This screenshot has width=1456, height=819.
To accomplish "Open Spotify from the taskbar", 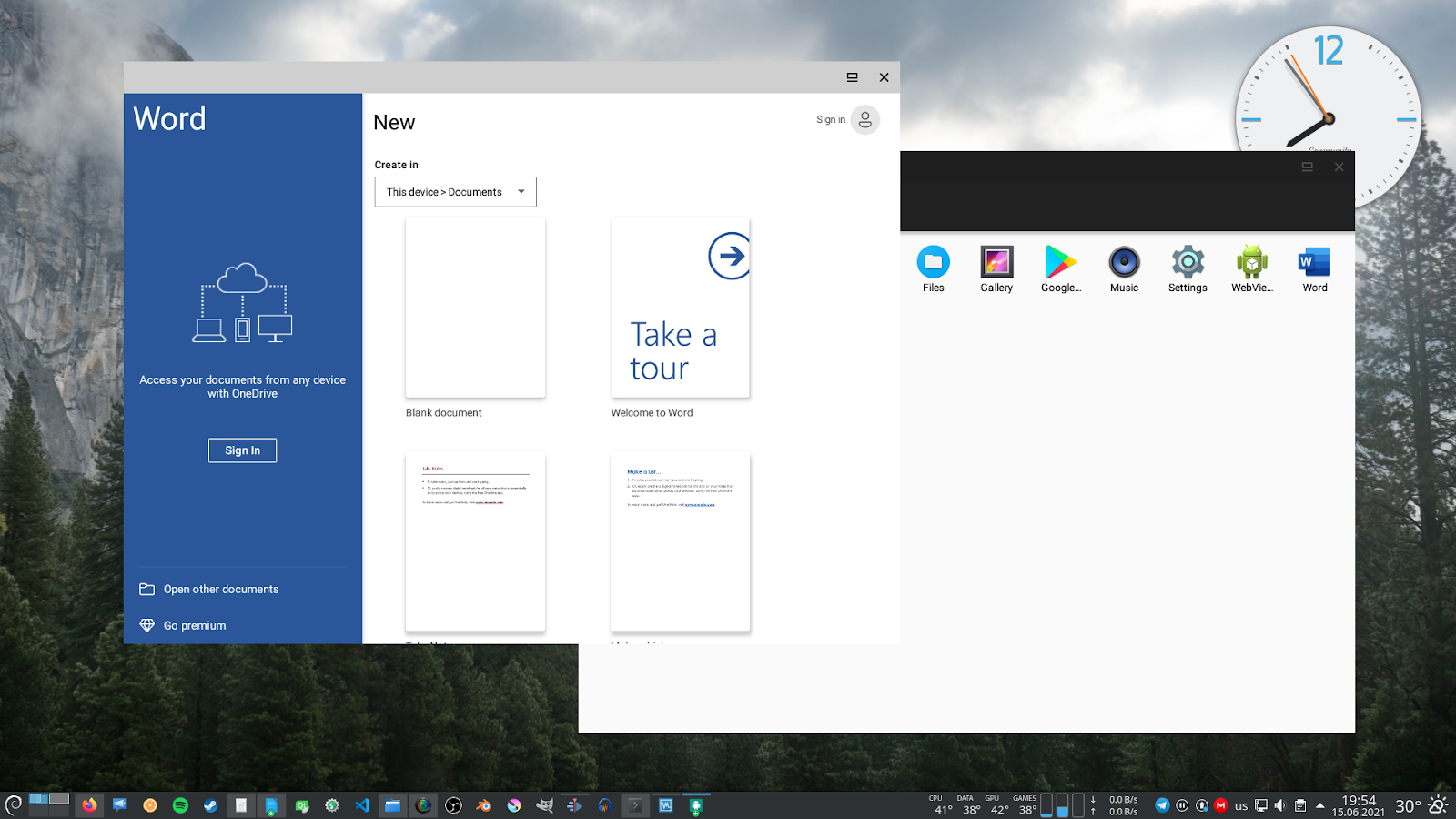I will point(180,805).
